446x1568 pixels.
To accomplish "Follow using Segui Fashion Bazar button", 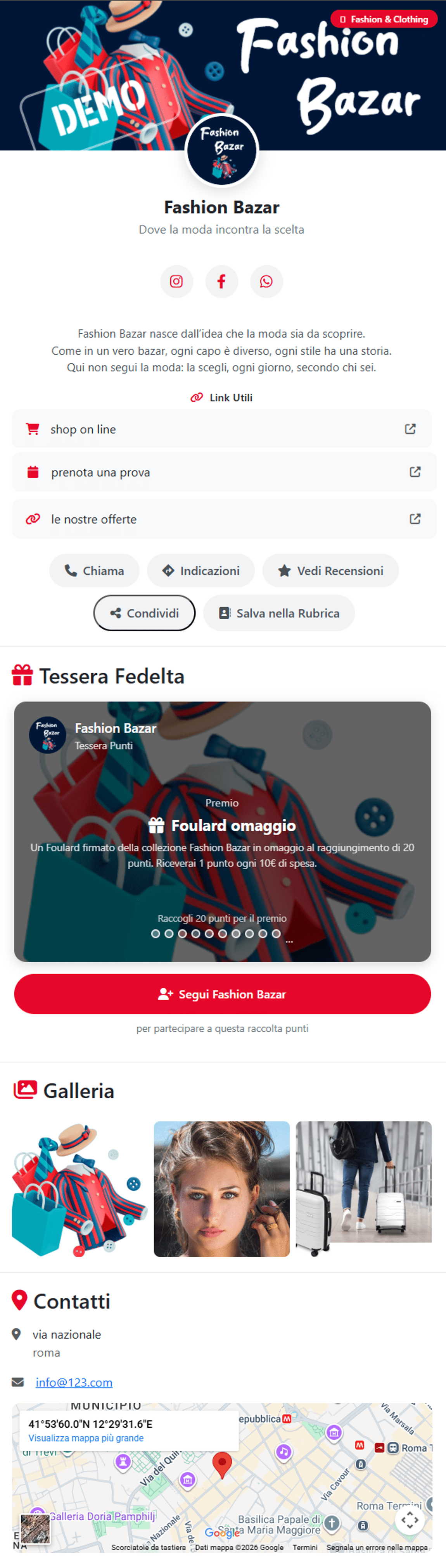I will click(x=222, y=994).
